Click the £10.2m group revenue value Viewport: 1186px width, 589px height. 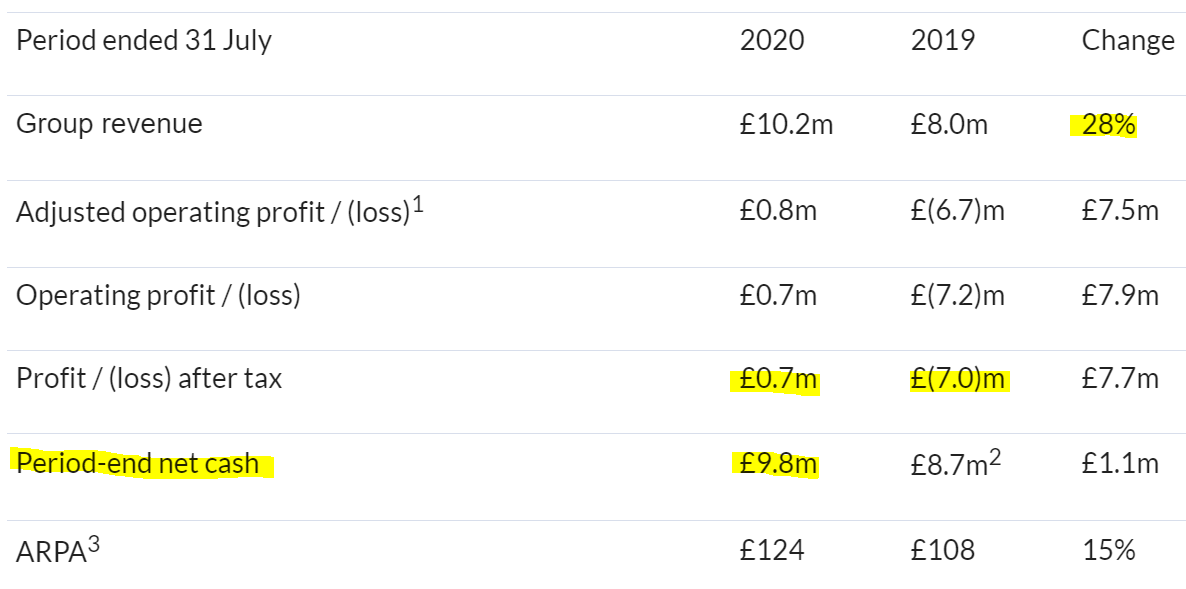786,125
